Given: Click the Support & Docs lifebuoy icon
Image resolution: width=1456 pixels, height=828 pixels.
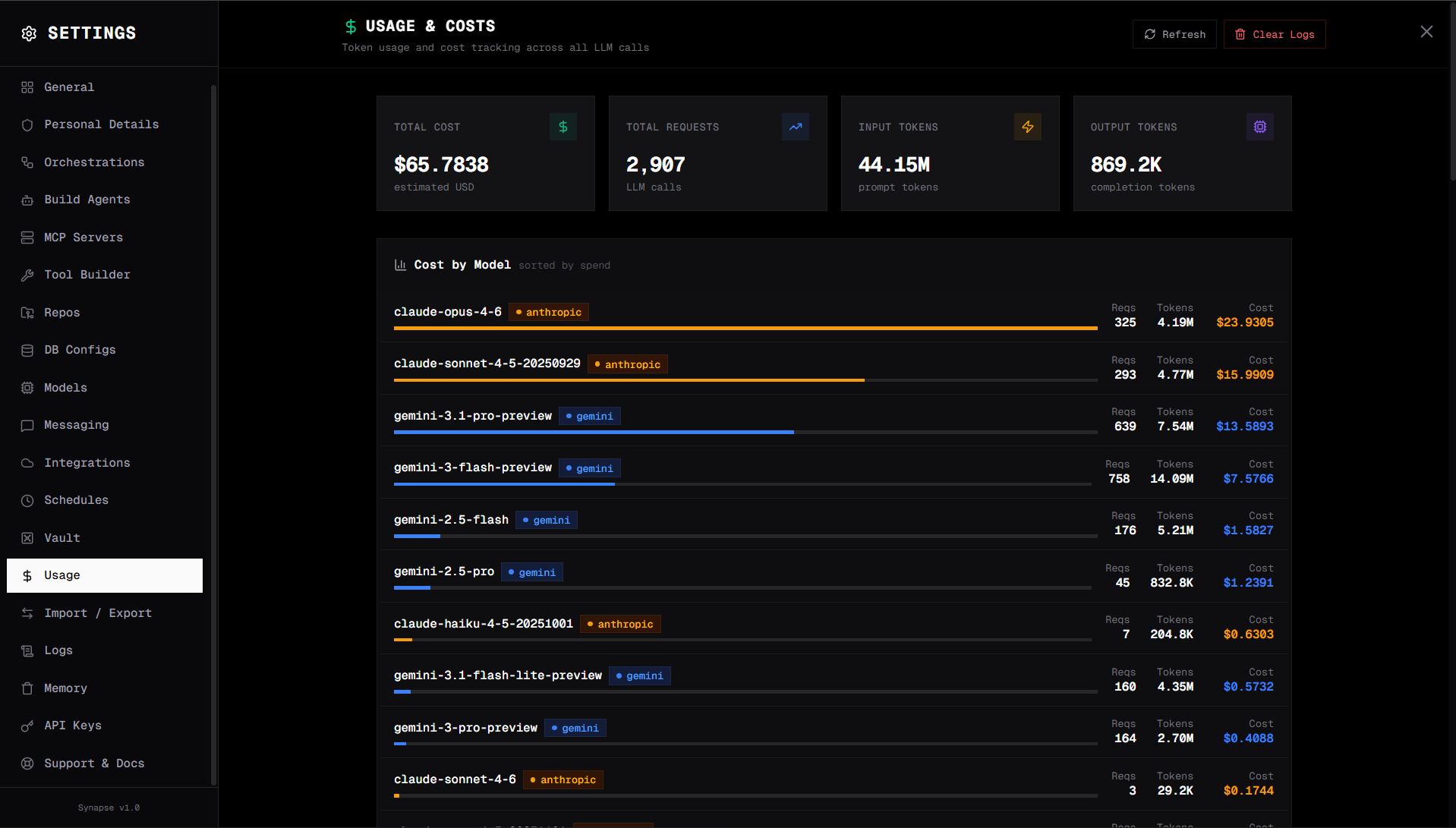Looking at the screenshot, I should click(27, 763).
